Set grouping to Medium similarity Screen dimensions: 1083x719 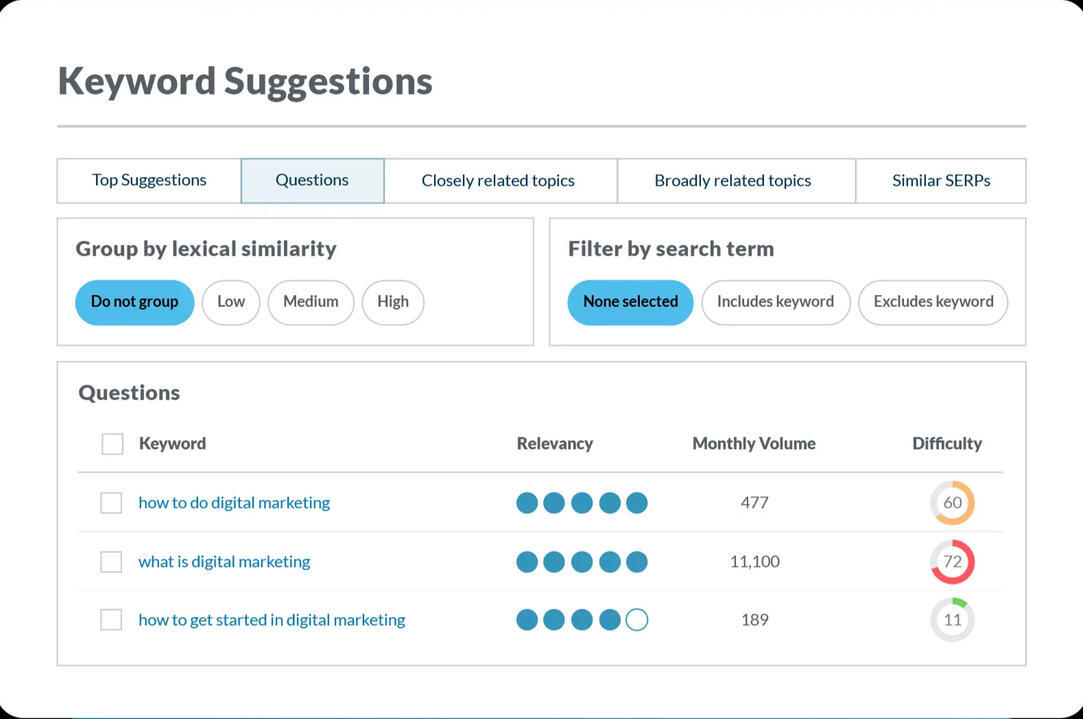310,302
